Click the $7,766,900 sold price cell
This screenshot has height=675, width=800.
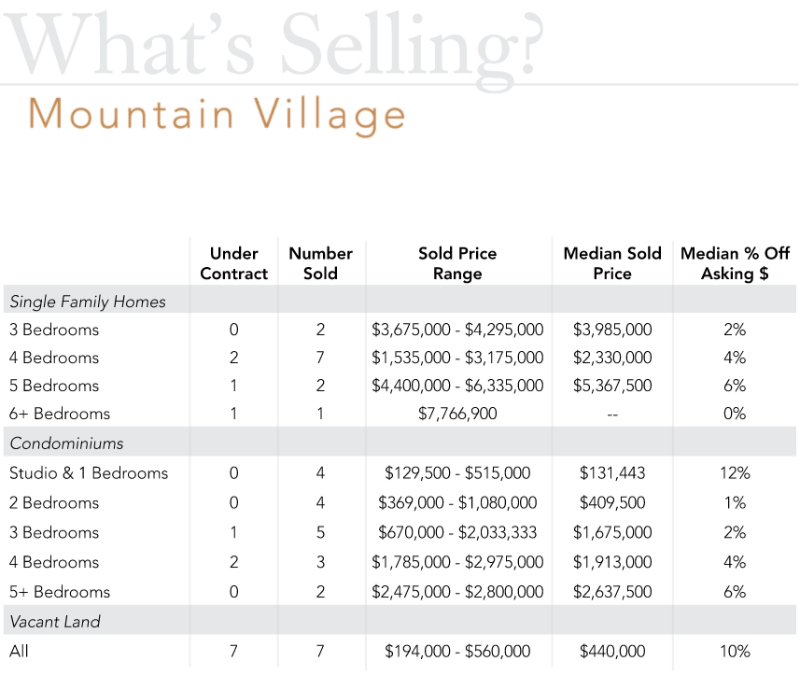tap(457, 413)
